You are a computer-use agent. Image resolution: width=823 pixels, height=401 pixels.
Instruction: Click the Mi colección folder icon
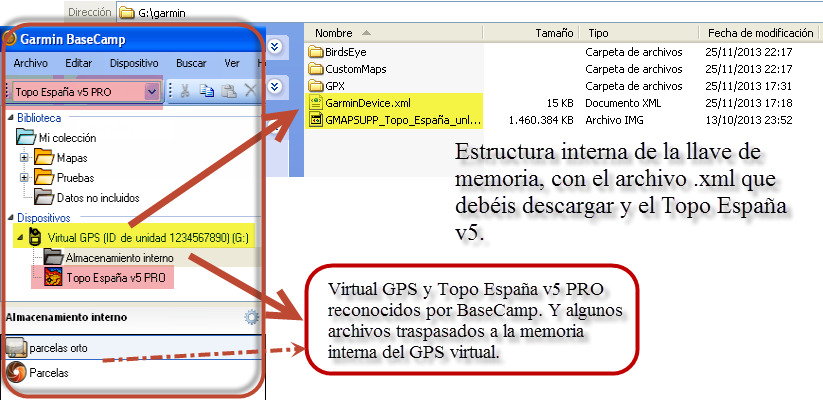26,138
